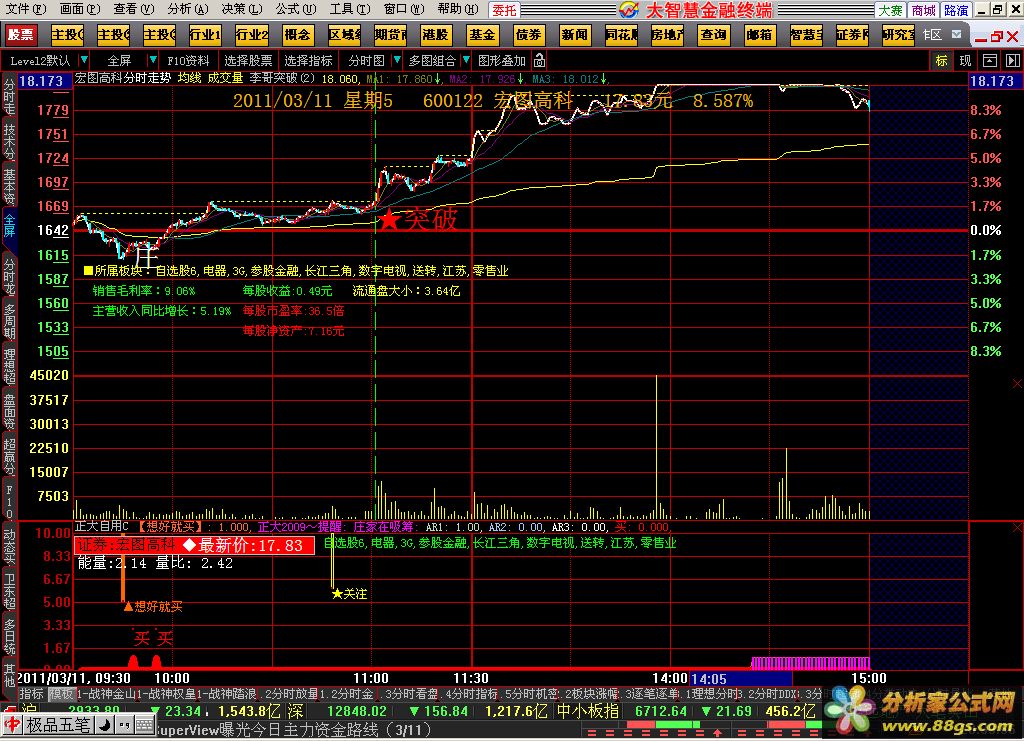Screen dimensions: 1024x741
Task: Click the 港股 toolbar button
Action: tap(436, 35)
